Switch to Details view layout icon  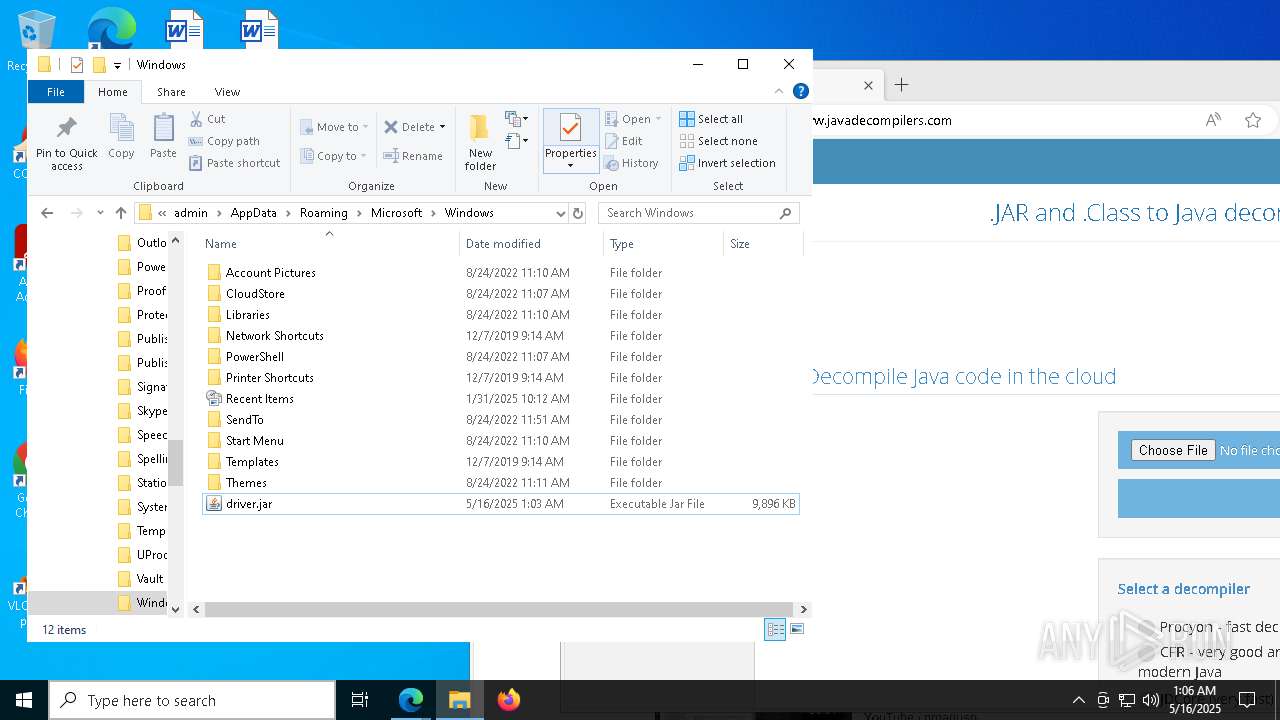pos(775,629)
